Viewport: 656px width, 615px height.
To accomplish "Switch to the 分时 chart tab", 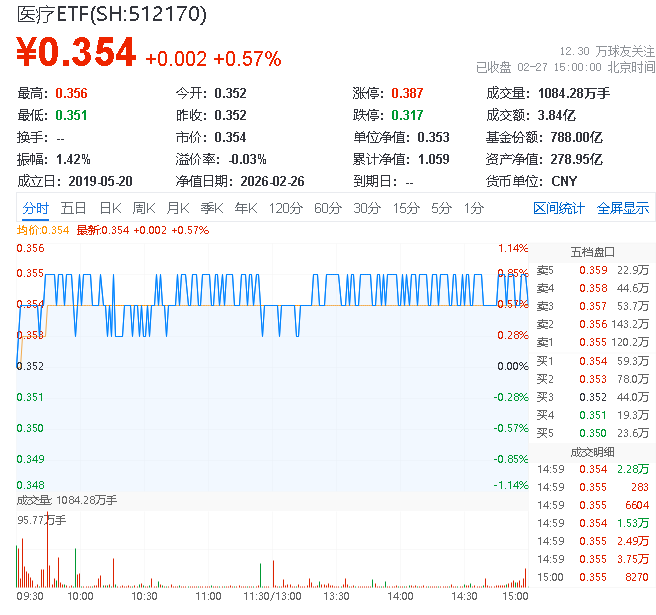I will [x=36, y=208].
